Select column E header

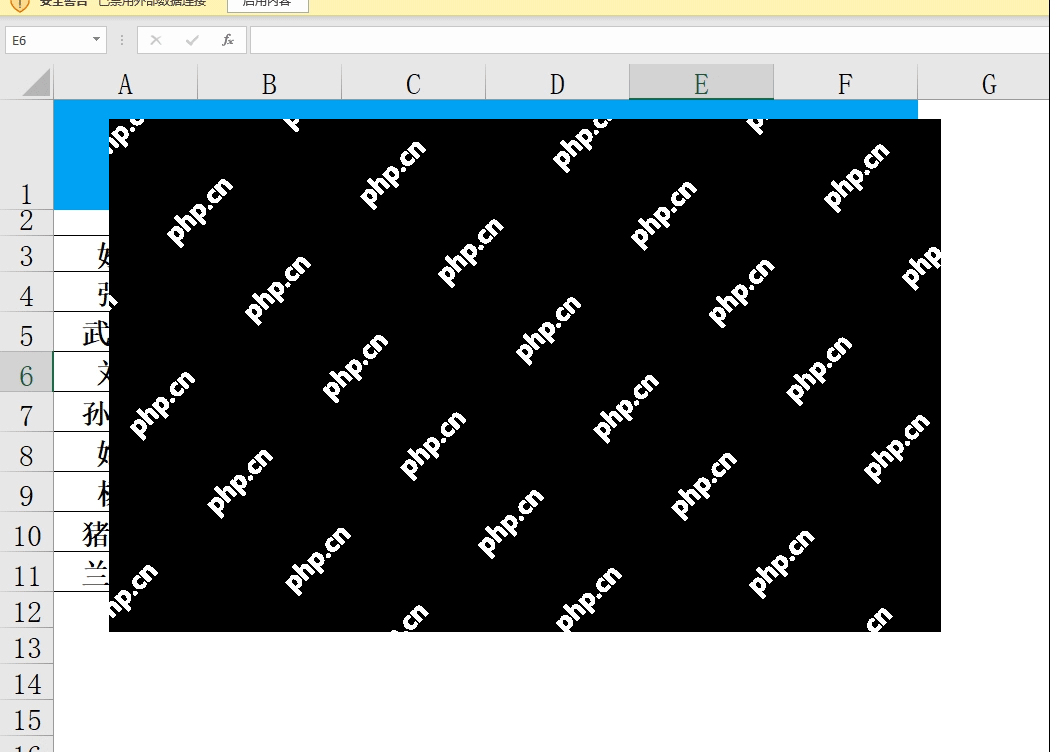[701, 84]
